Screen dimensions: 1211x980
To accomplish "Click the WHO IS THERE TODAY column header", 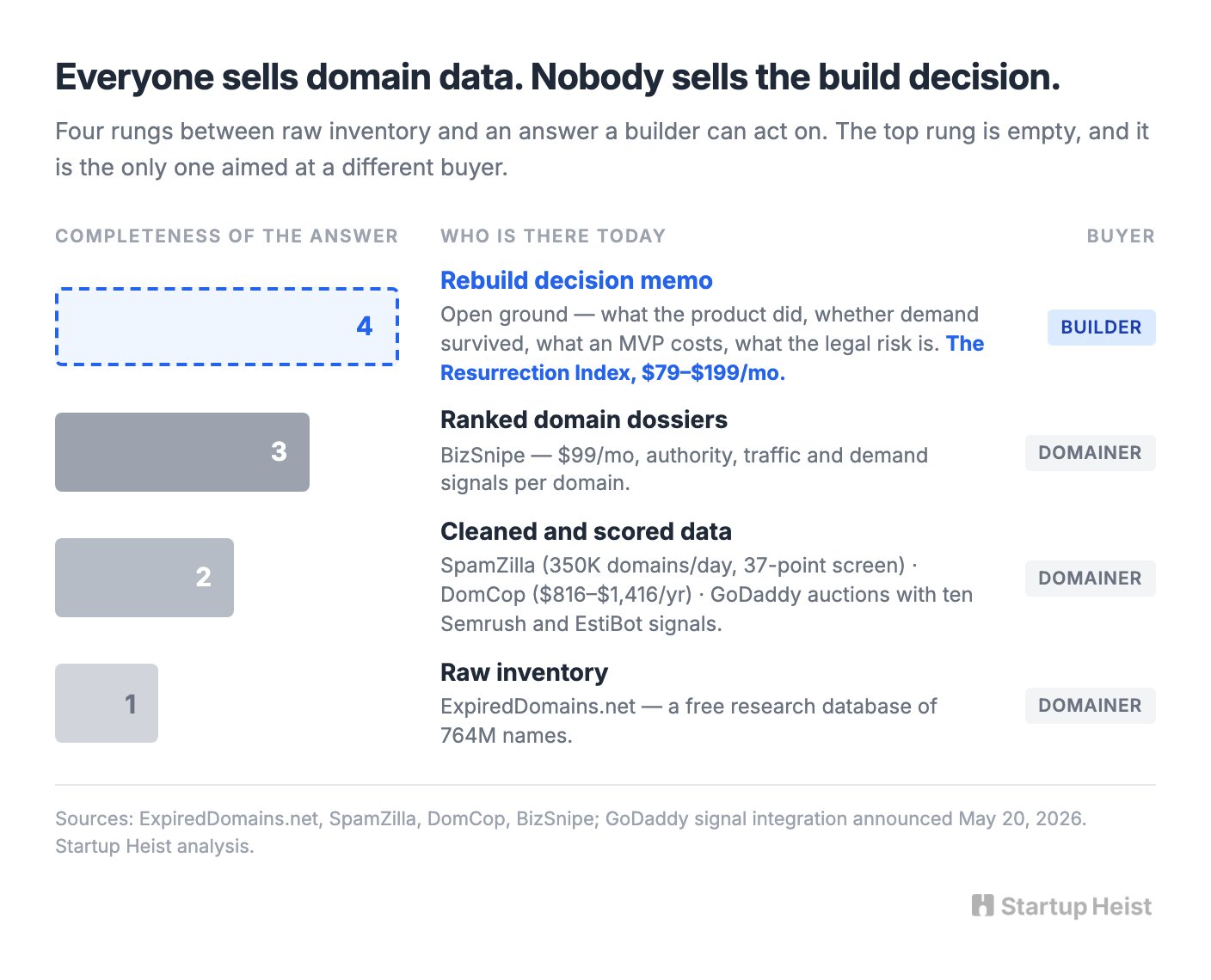I will (x=553, y=236).
